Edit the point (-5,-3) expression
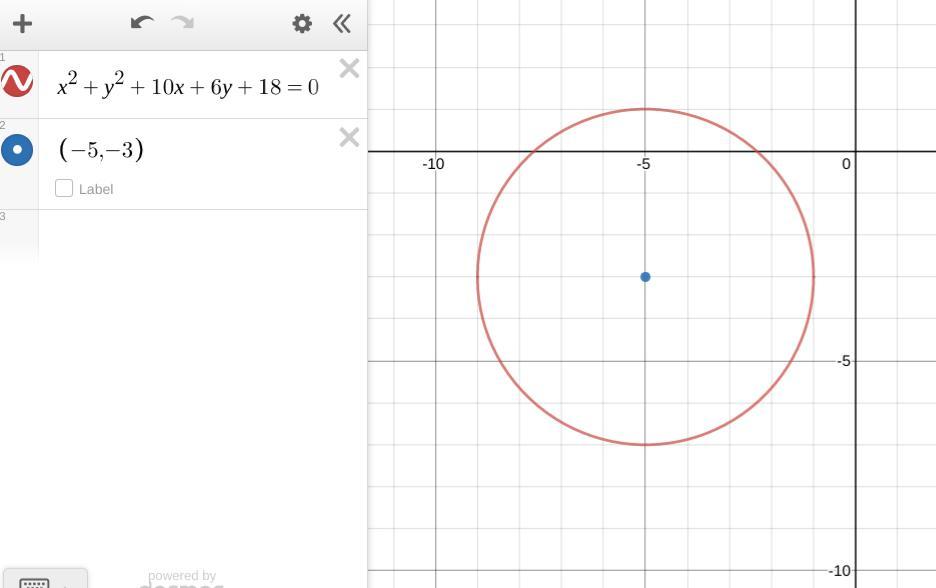Viewport: 936px width, 588px height. pyautogui.click(x=101, y=149)
